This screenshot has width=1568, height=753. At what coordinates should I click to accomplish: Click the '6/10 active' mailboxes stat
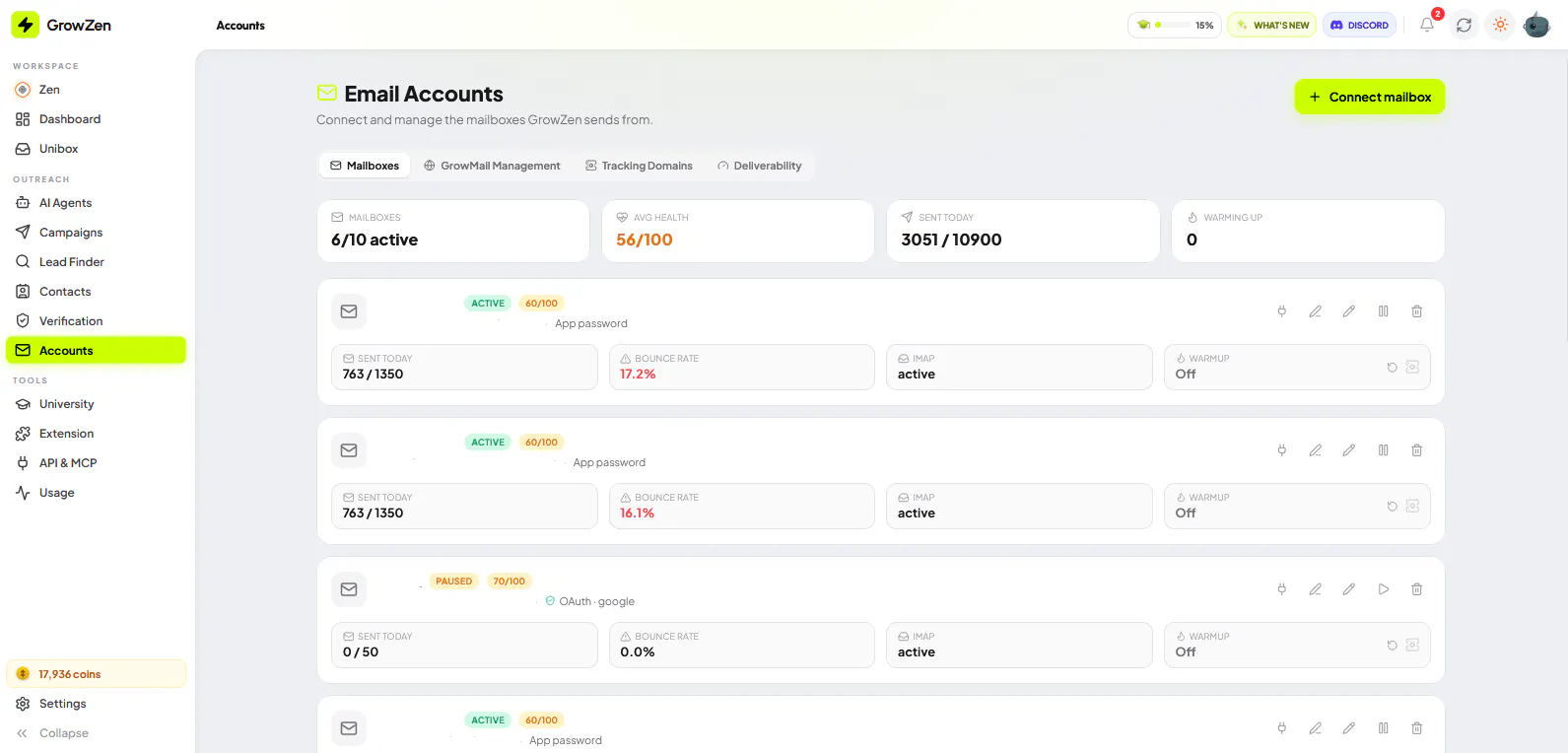pos(375,240)
